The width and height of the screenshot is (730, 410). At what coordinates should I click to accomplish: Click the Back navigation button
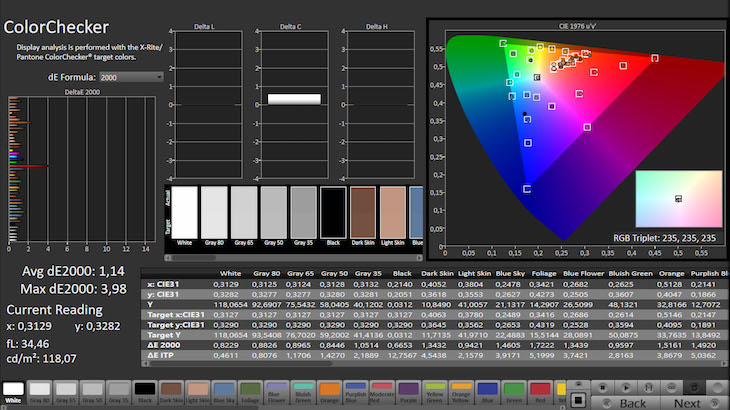point(632,403)
